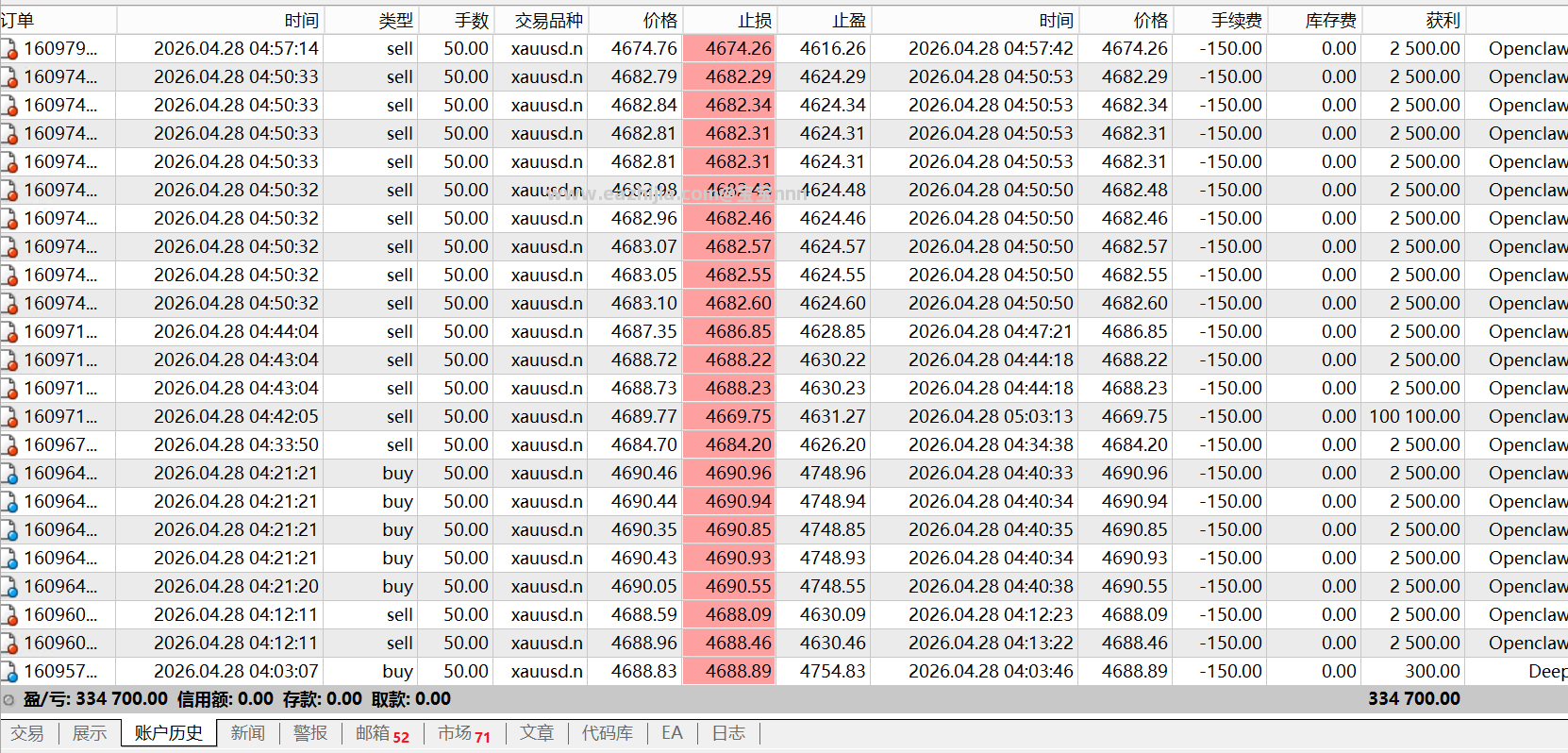Open the 市场 tab
This screenshot has width=1568, height=753.
click(x=464, y=733)
